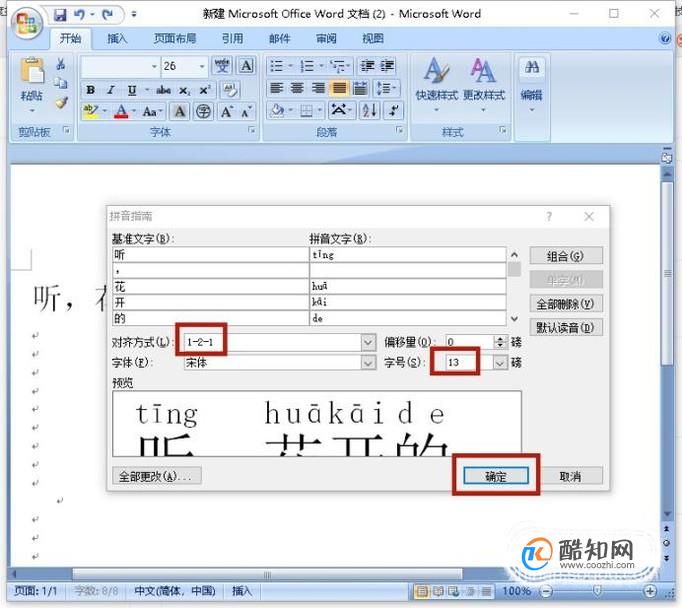Apply red font color A
Screen dimensions: 682x608
point(121,111)
